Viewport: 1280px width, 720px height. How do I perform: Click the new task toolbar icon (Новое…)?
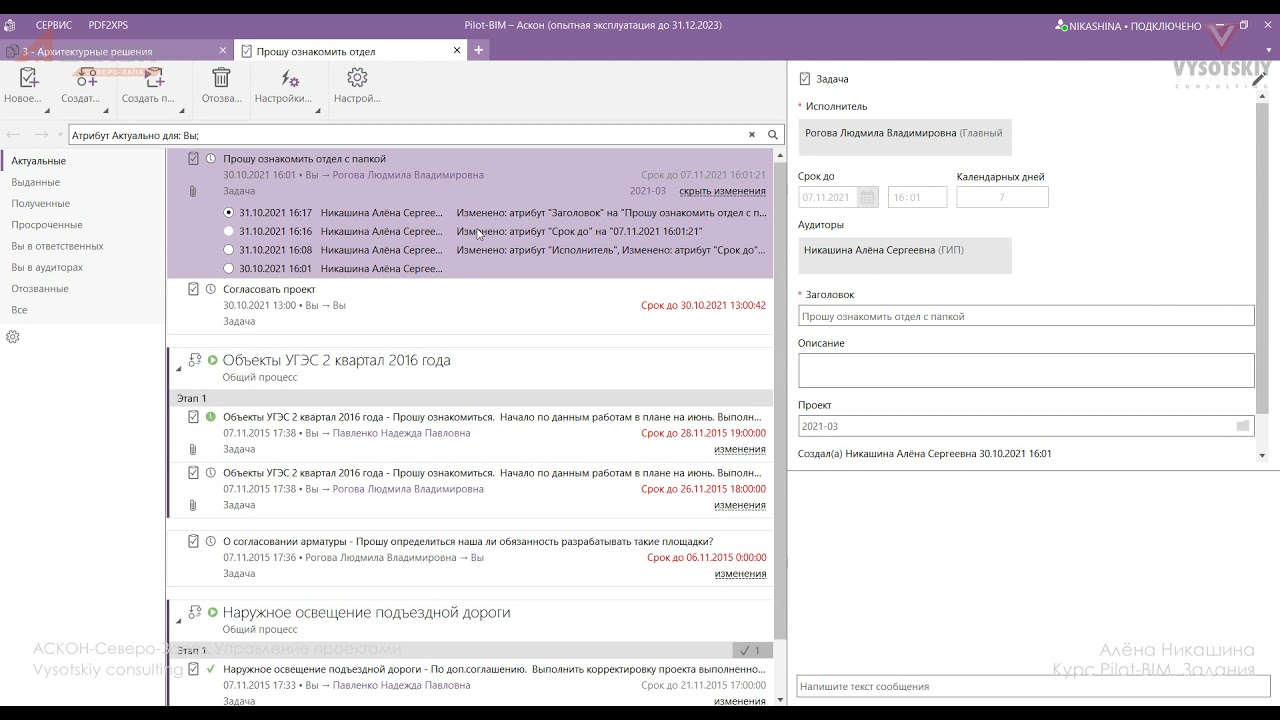tap(28, 78)
